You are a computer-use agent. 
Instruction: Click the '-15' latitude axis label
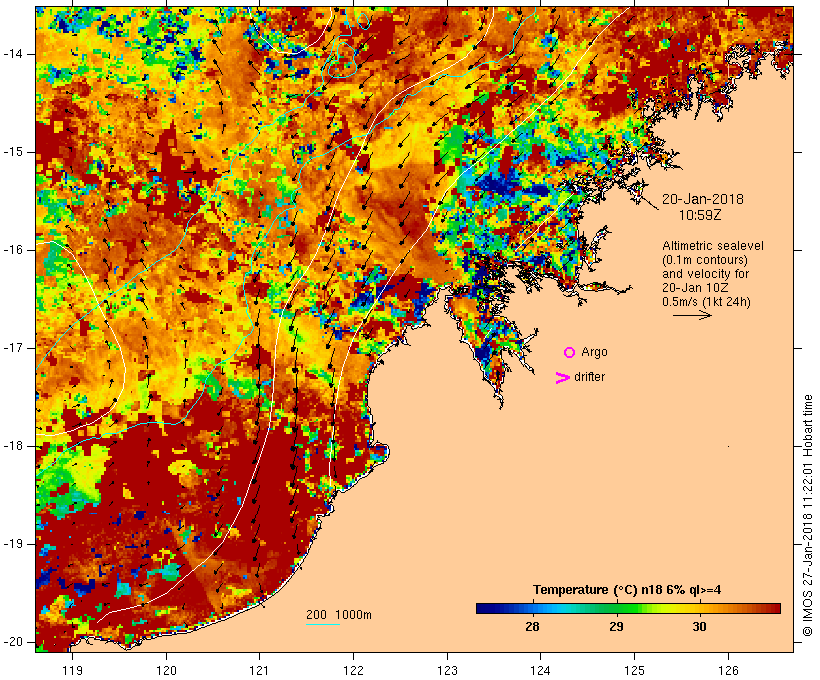(x=13, y=152)
